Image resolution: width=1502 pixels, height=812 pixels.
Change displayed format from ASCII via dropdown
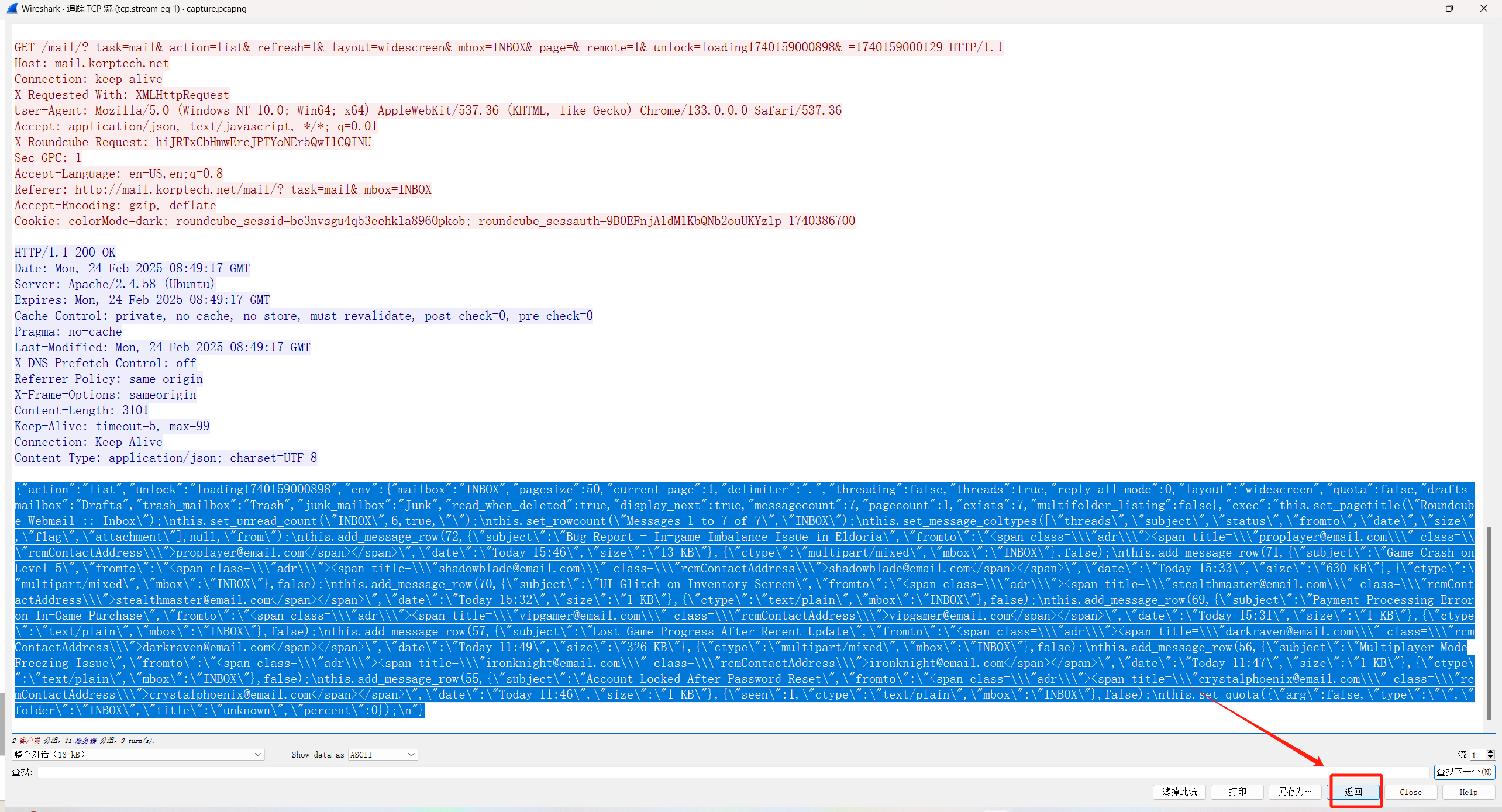[409, 755]
